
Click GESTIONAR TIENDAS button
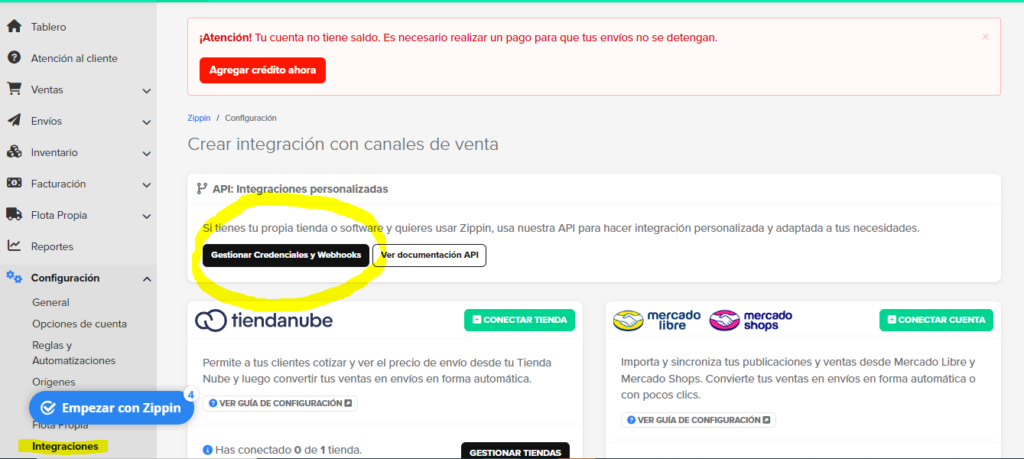point(515,452)
